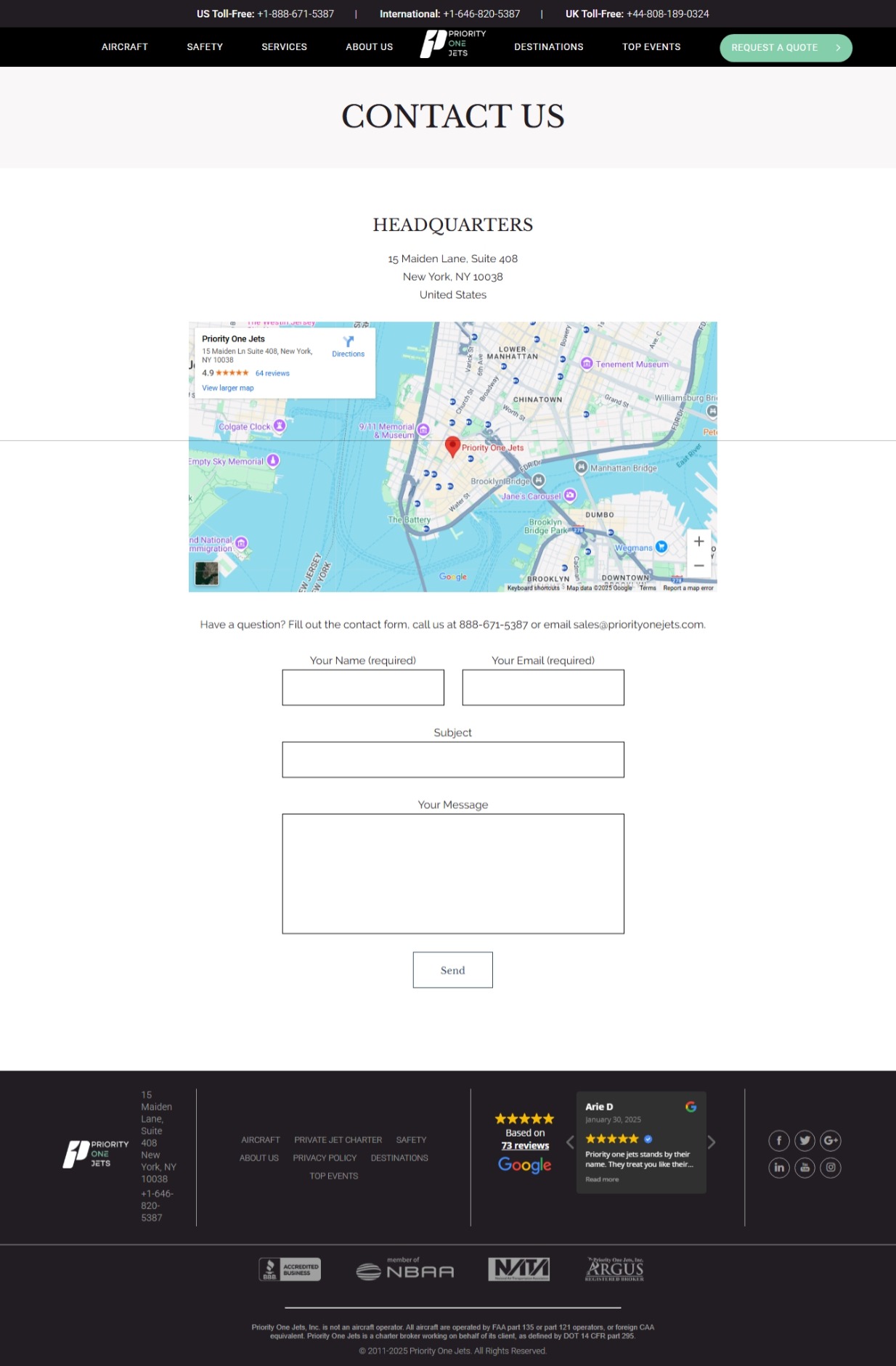Click the red Priority One Jets map pin
896x1366 pixels.
(452, 447)
